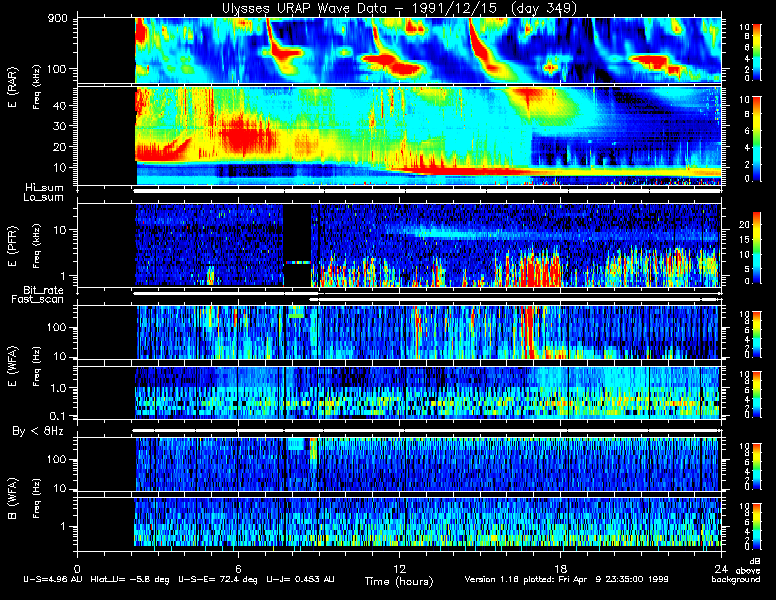Click the 18 hour tick label

pos(560,568)
